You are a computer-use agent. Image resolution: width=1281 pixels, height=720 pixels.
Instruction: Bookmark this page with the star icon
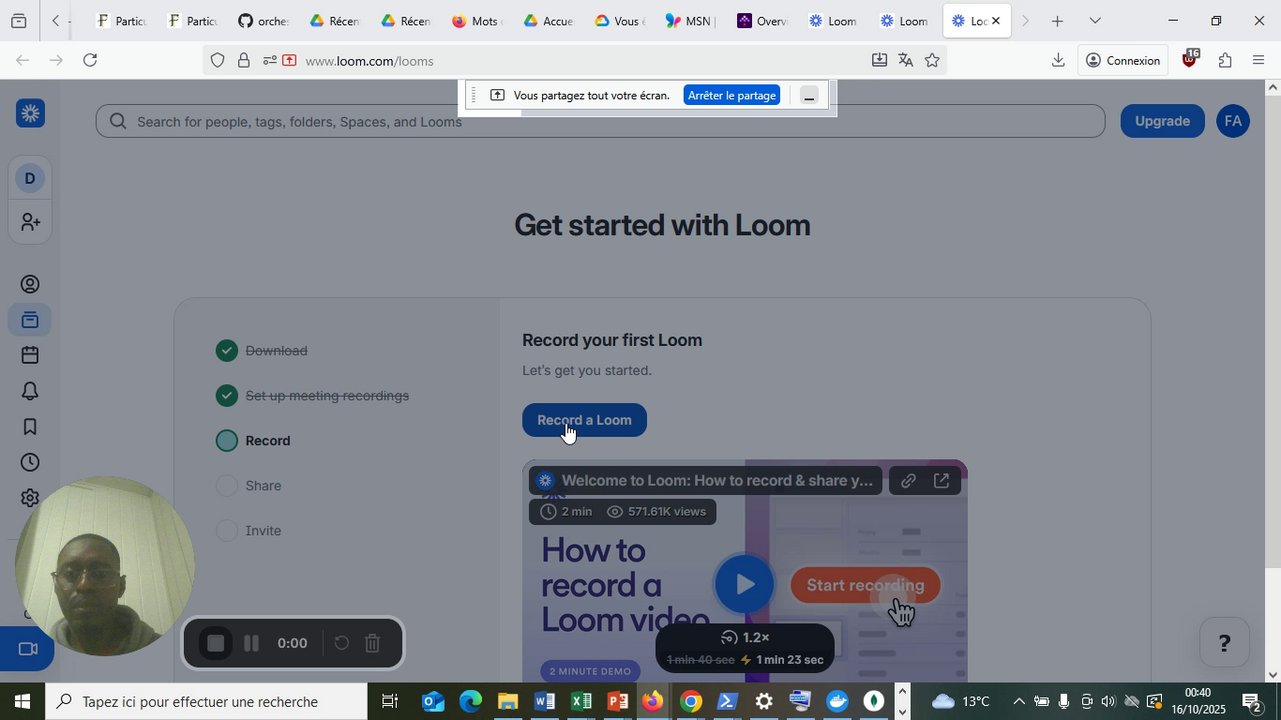(932, 61)
